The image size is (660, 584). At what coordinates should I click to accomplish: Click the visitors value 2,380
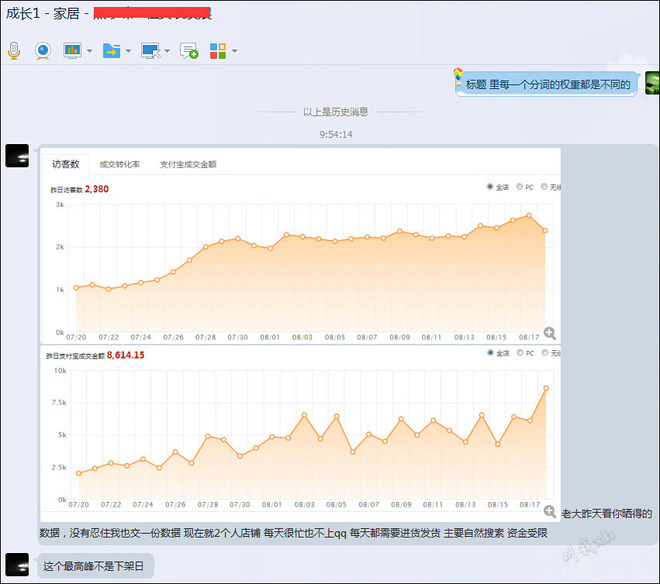tap(97, 189)
